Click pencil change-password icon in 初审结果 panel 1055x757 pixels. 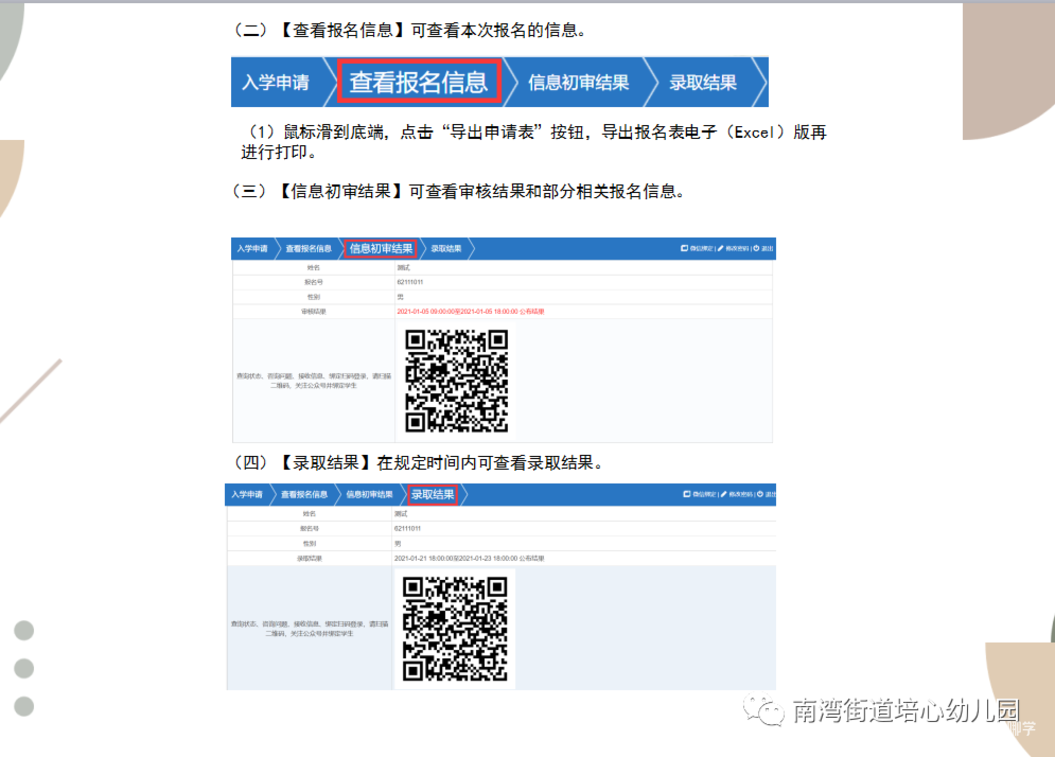(721, 248)
